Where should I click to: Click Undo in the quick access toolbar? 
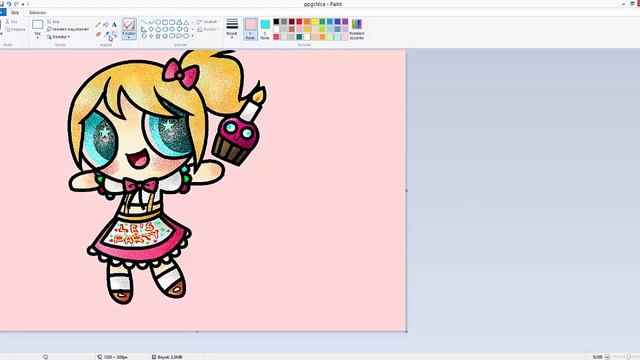(x=9, y=4)
